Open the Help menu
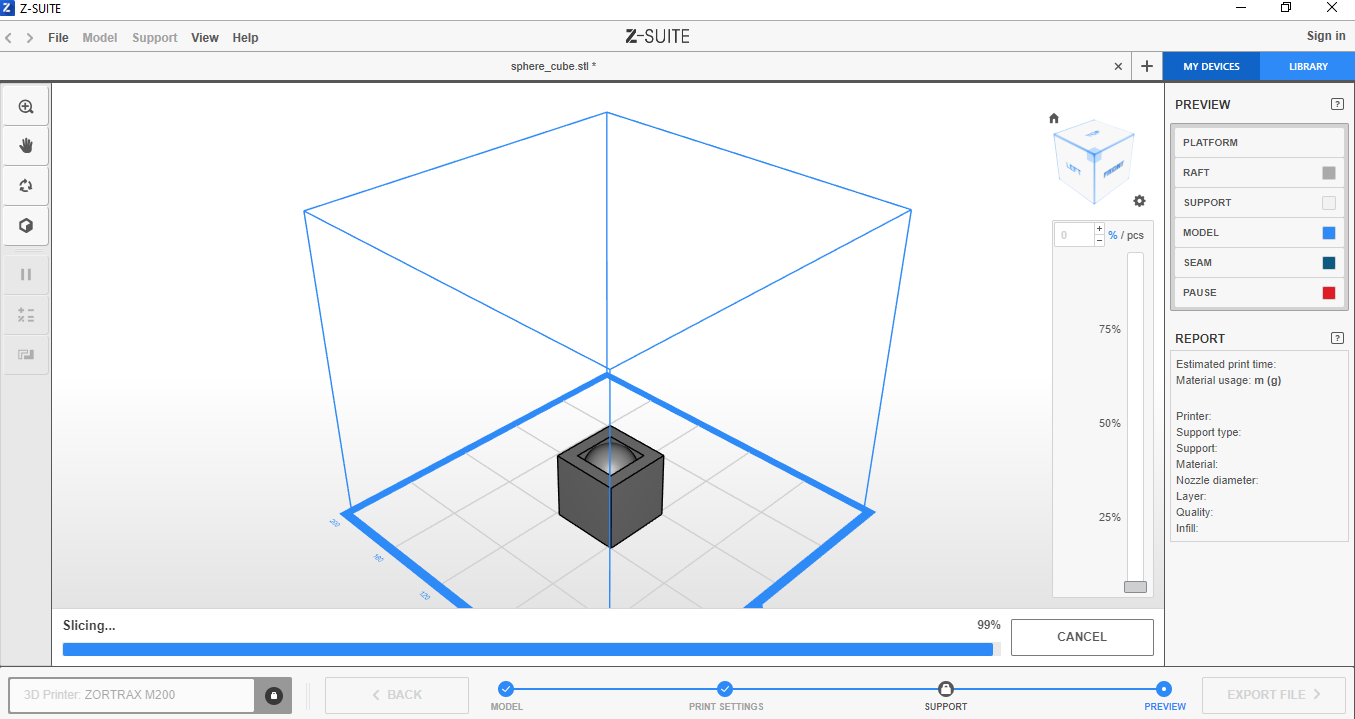This screenshot has height=719, width=1355. point(245,38)
